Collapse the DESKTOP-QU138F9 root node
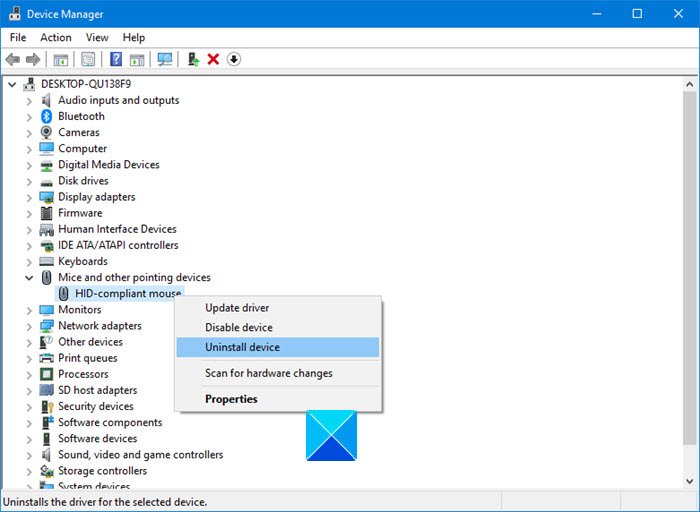The width and height of the screenshot is (700, 512). (12, 84)
